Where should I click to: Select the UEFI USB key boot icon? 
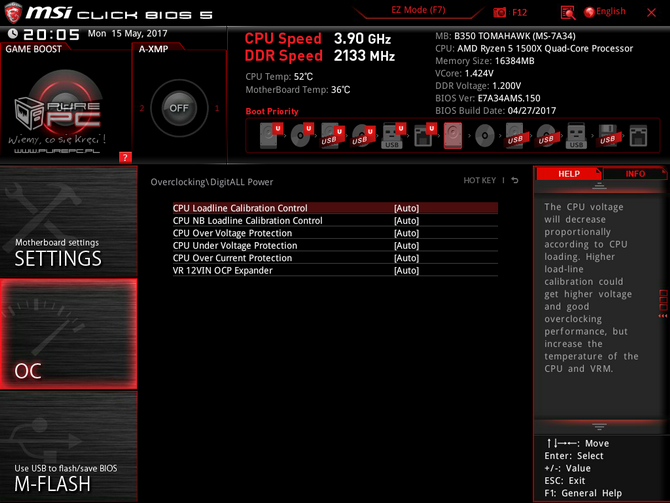click(393, 135)
